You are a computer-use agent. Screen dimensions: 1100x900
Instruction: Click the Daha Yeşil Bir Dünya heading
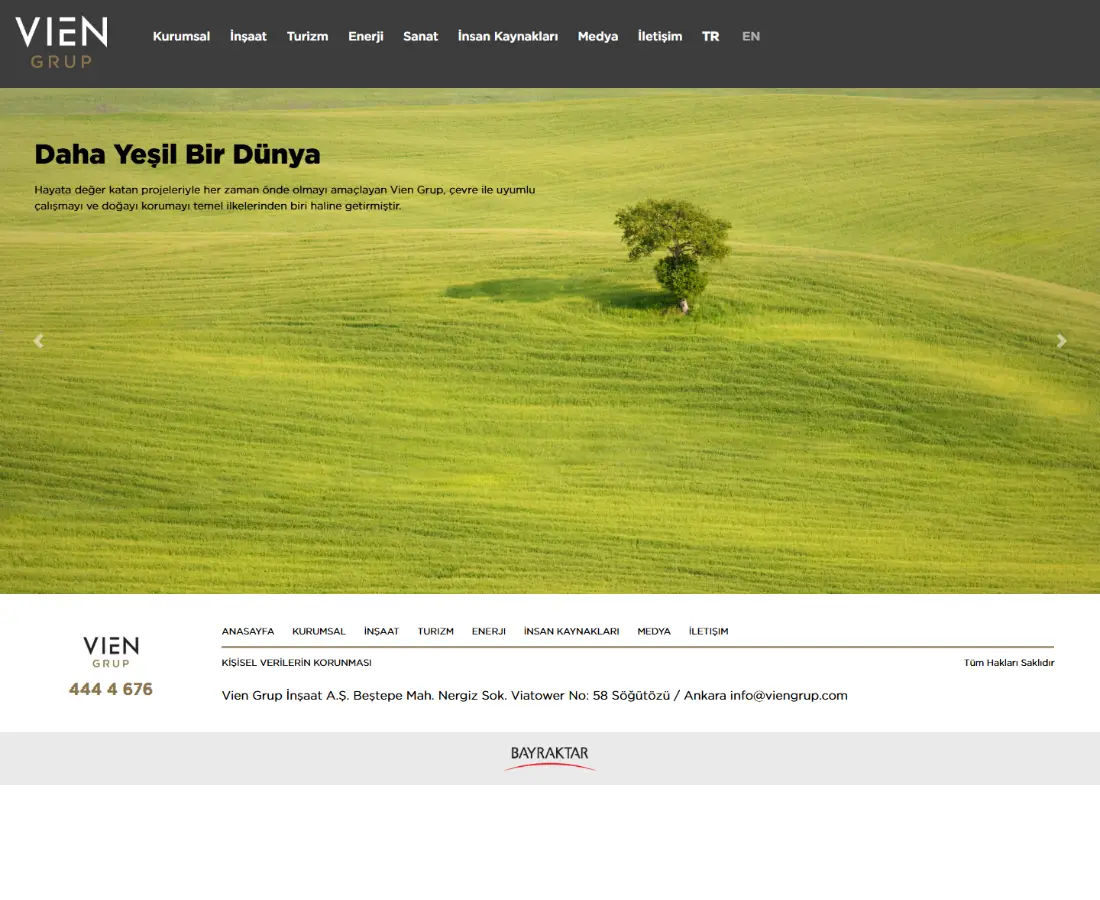click(177, 155)
